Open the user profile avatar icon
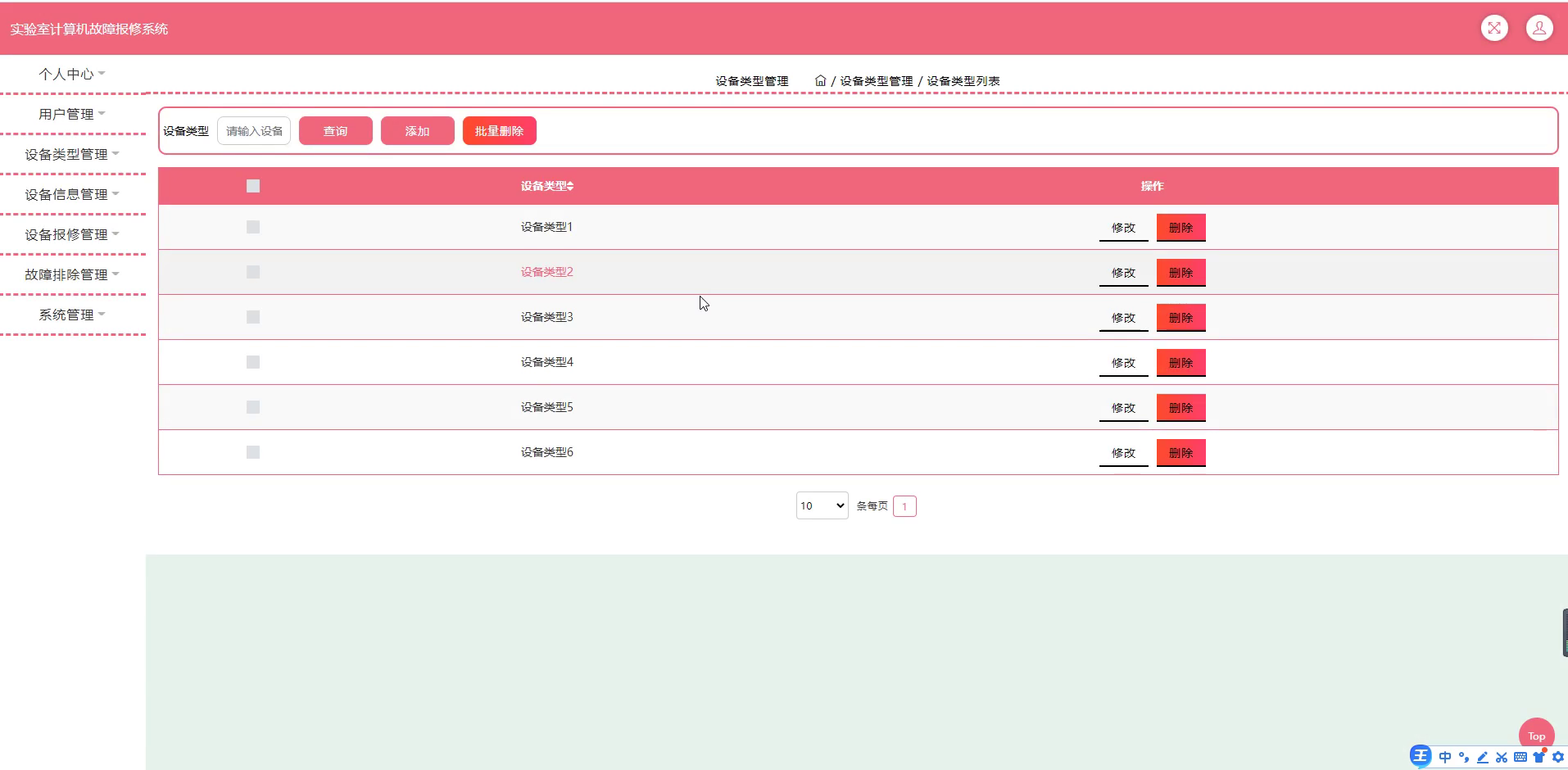 (1539, 28)
